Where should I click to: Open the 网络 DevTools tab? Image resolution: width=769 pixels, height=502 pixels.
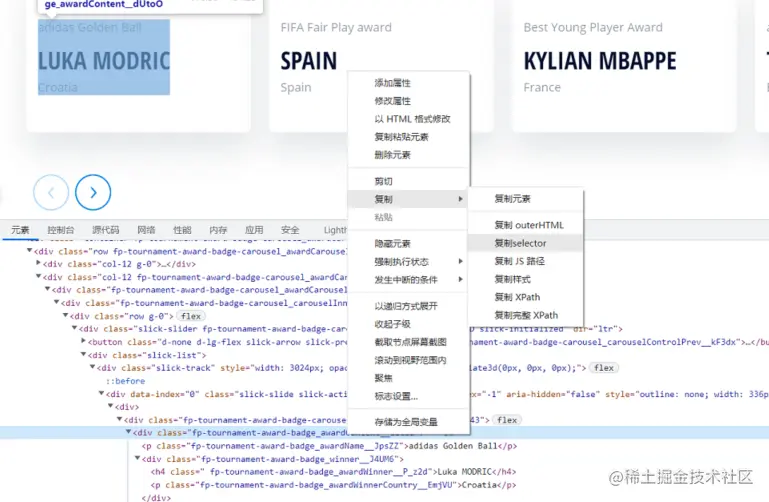146,230
